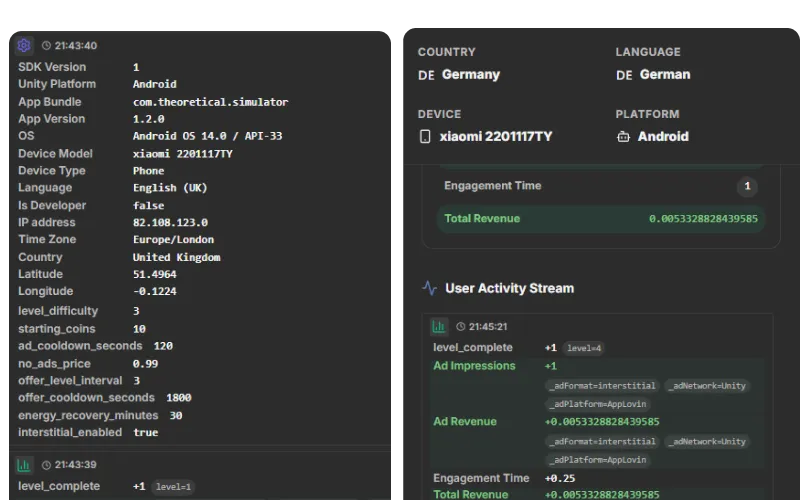Click the Unity Platform value Android

point(154,84)
